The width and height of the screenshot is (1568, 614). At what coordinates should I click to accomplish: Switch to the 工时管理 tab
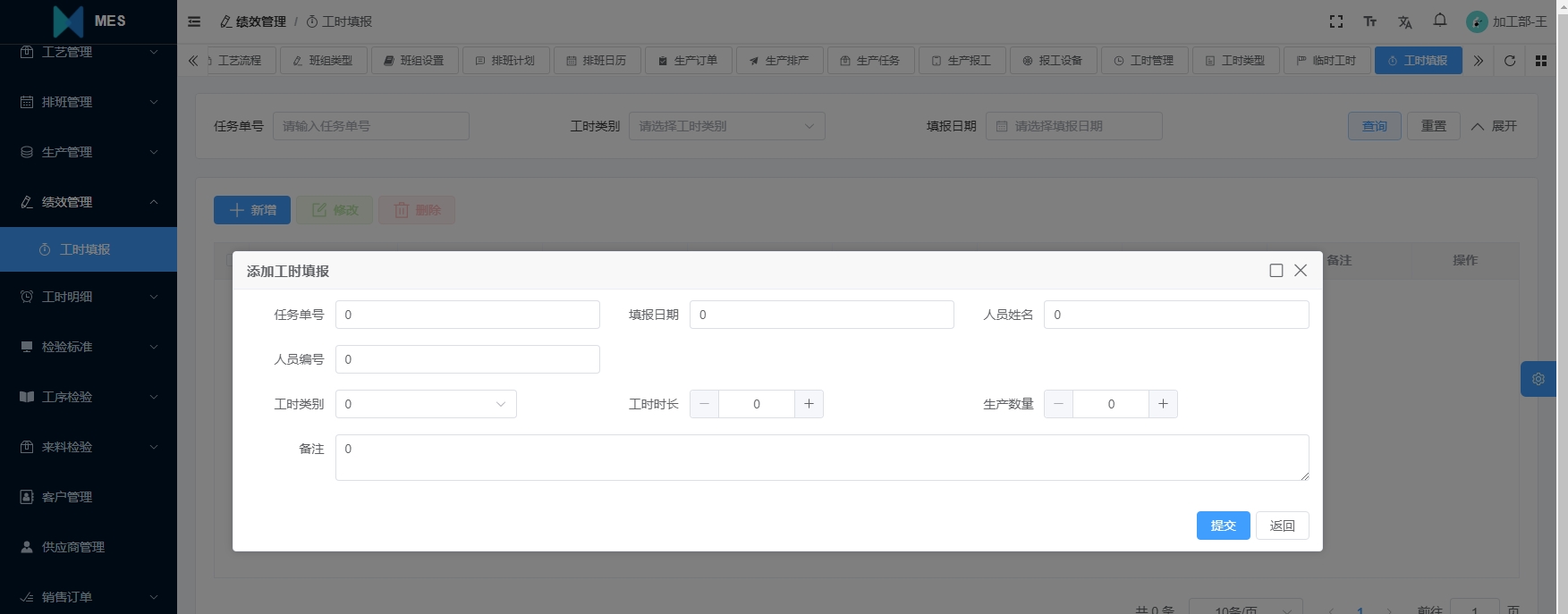tap(1145, 61)
